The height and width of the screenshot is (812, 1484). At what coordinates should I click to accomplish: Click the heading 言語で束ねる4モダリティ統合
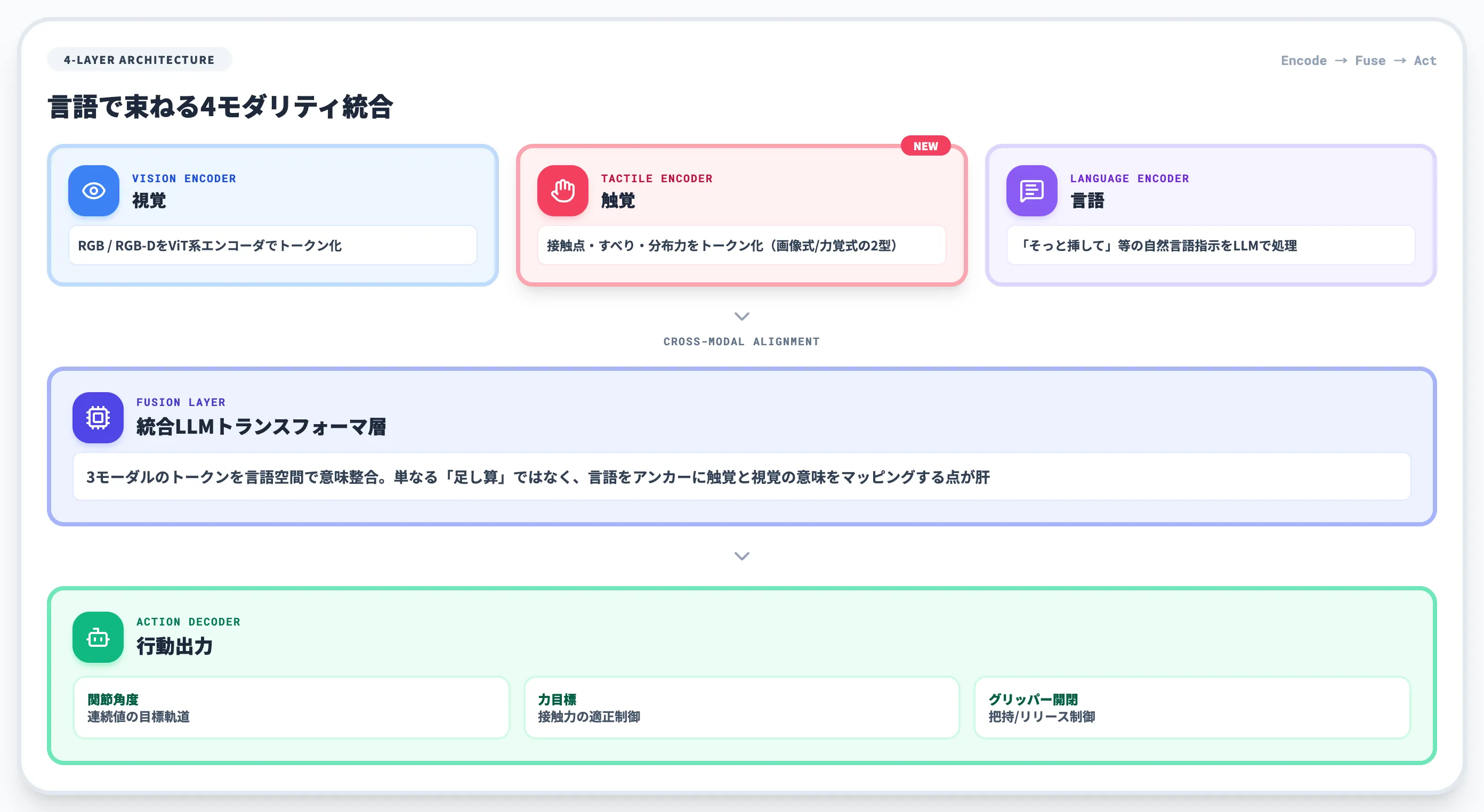click(221, 107)
